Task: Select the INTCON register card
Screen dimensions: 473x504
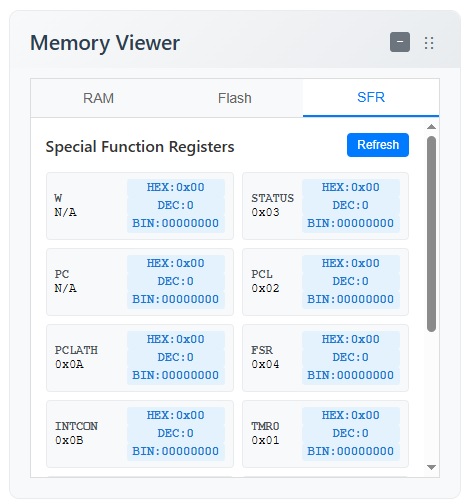Action: pyautogui.click(x=140, y=434)
